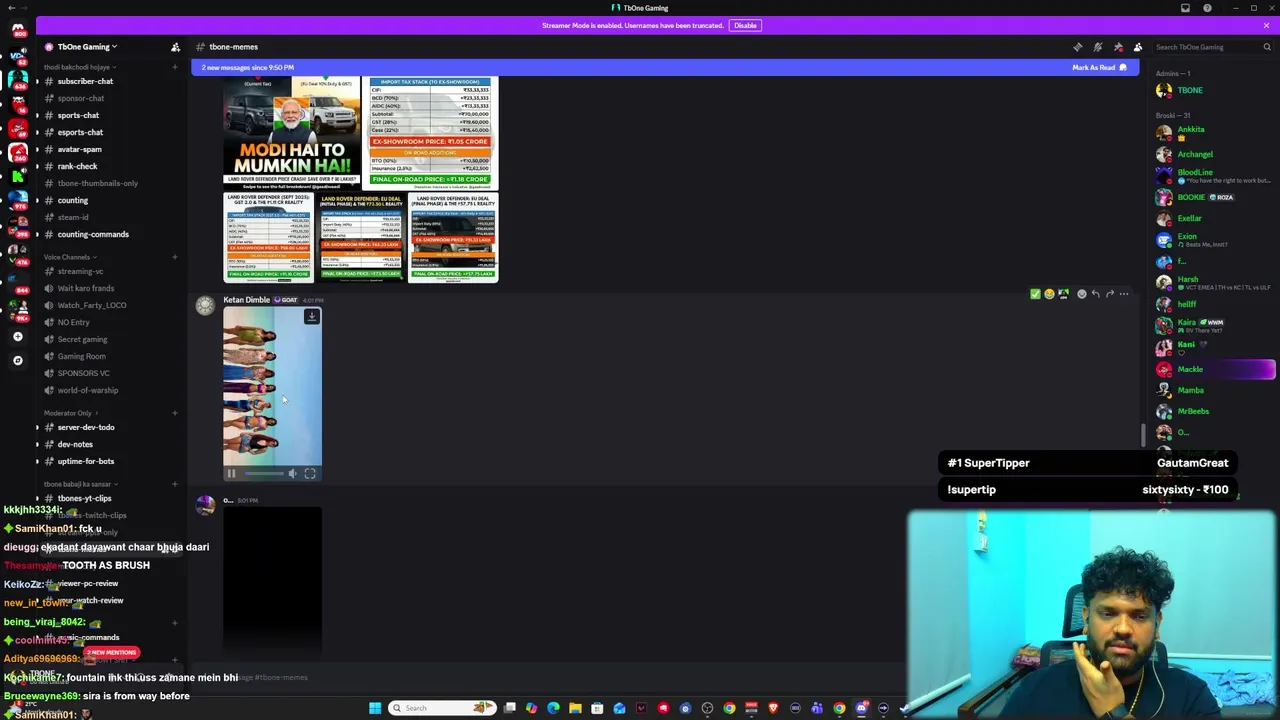Open the Discover servers compass icon
Image resolution: width=1280 pixels, height=720 pixels.
(17, 360)
